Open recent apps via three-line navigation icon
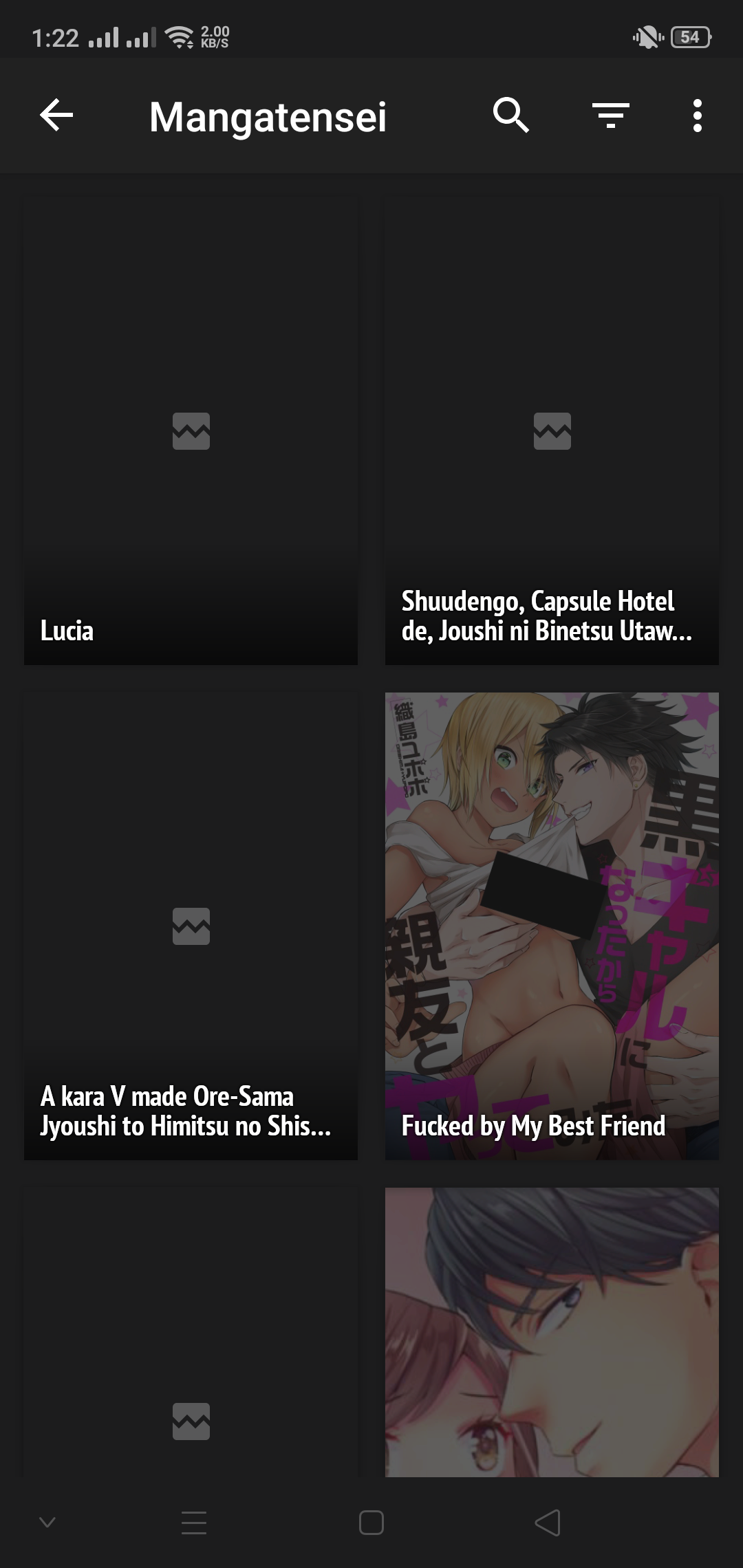This screenshot has height=1568, width=743. [194, 1523]
